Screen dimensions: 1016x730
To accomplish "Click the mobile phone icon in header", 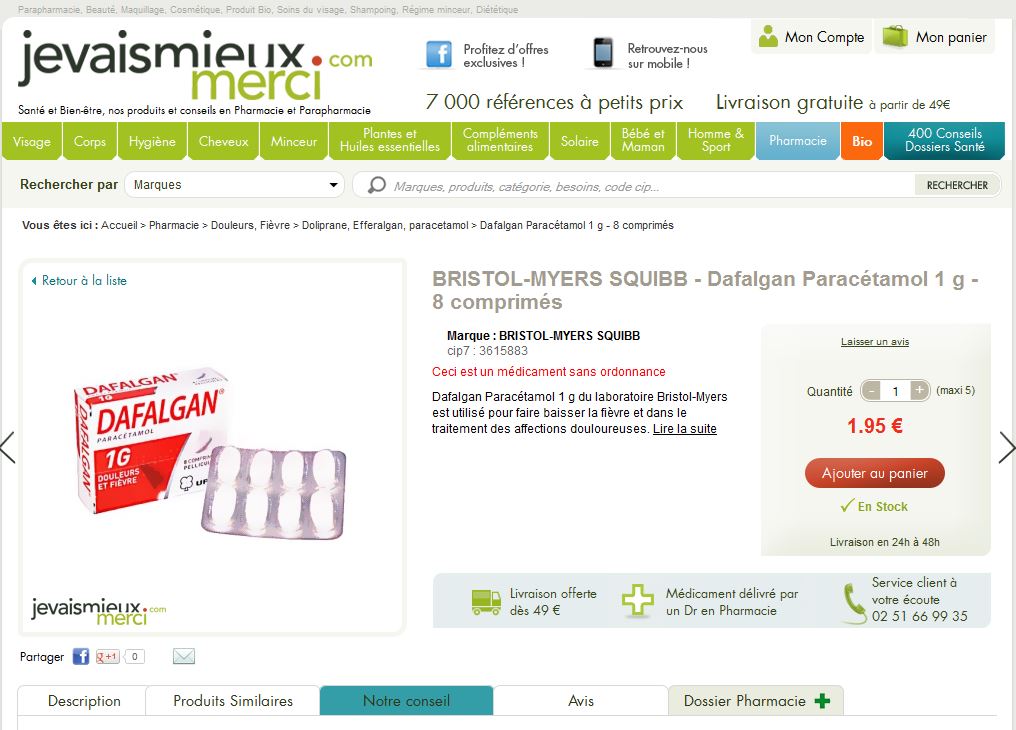I will click(603, 53).
